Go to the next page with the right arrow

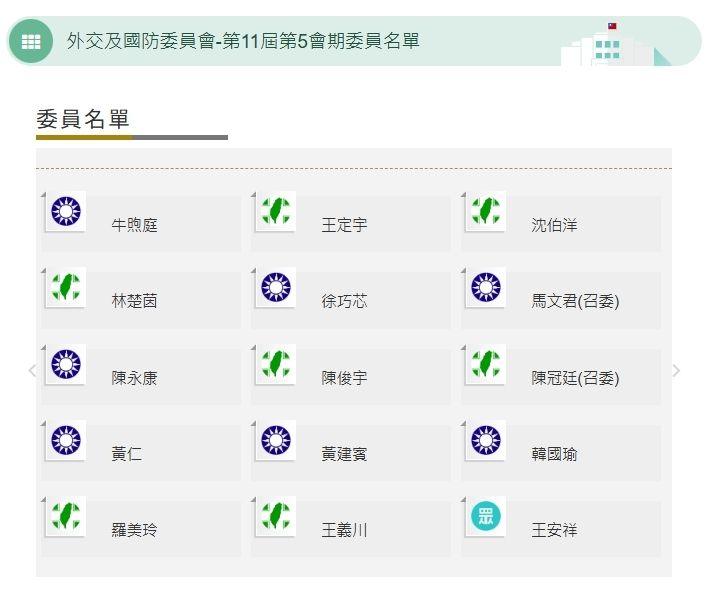coord(676,371)
